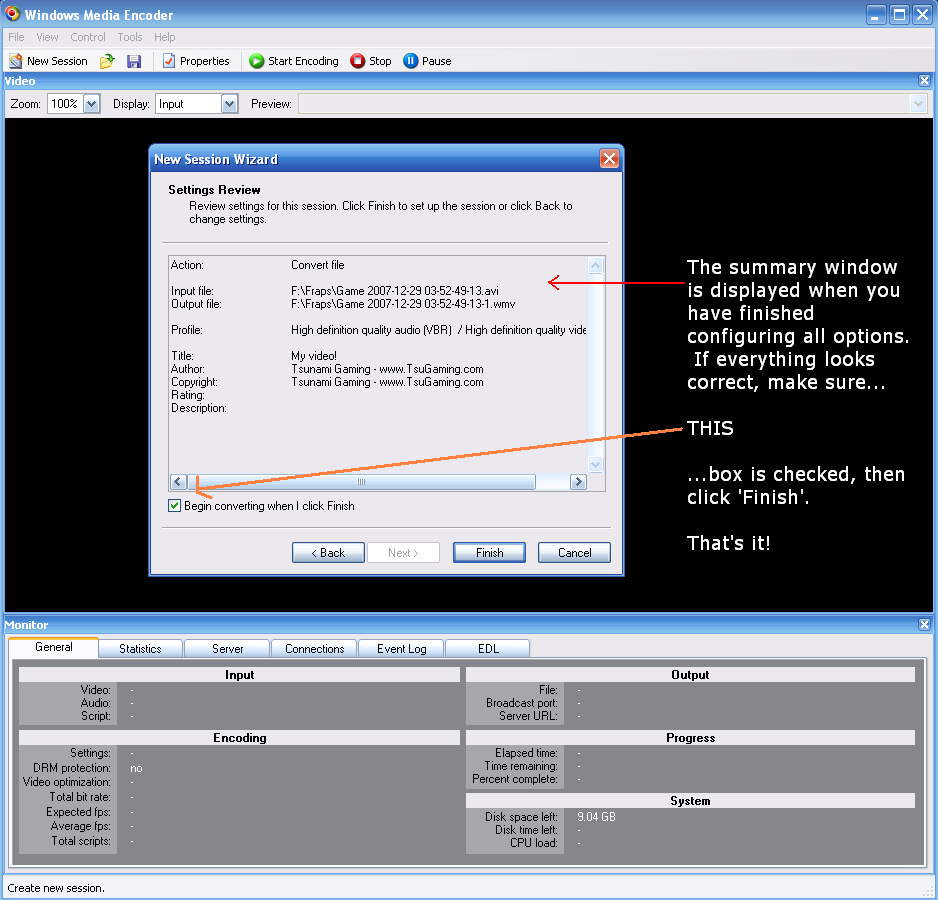Open the Tools menu
Image resolution: width=938 pixels, height=900 pixels.
click(130, 37)
